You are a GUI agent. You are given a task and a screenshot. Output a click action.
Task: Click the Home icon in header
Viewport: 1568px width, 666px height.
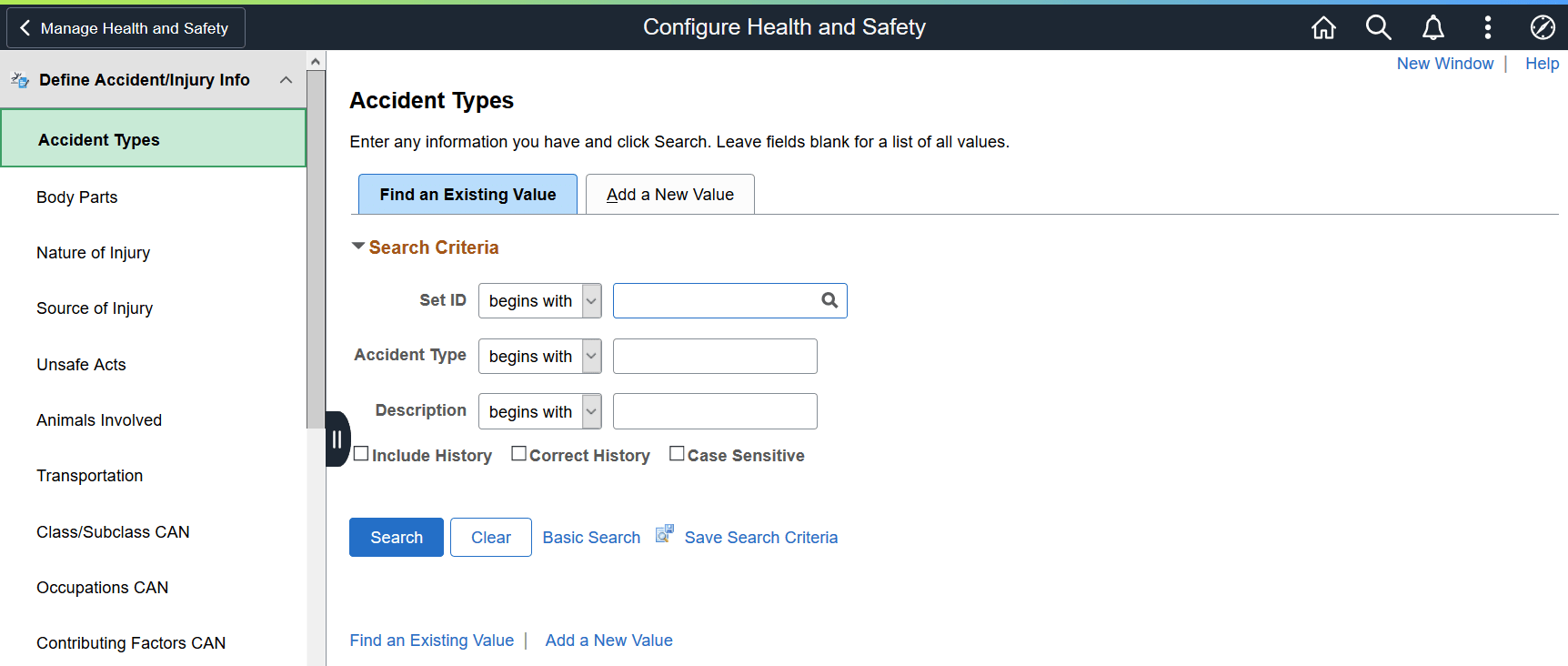(x=1323, y=28)
